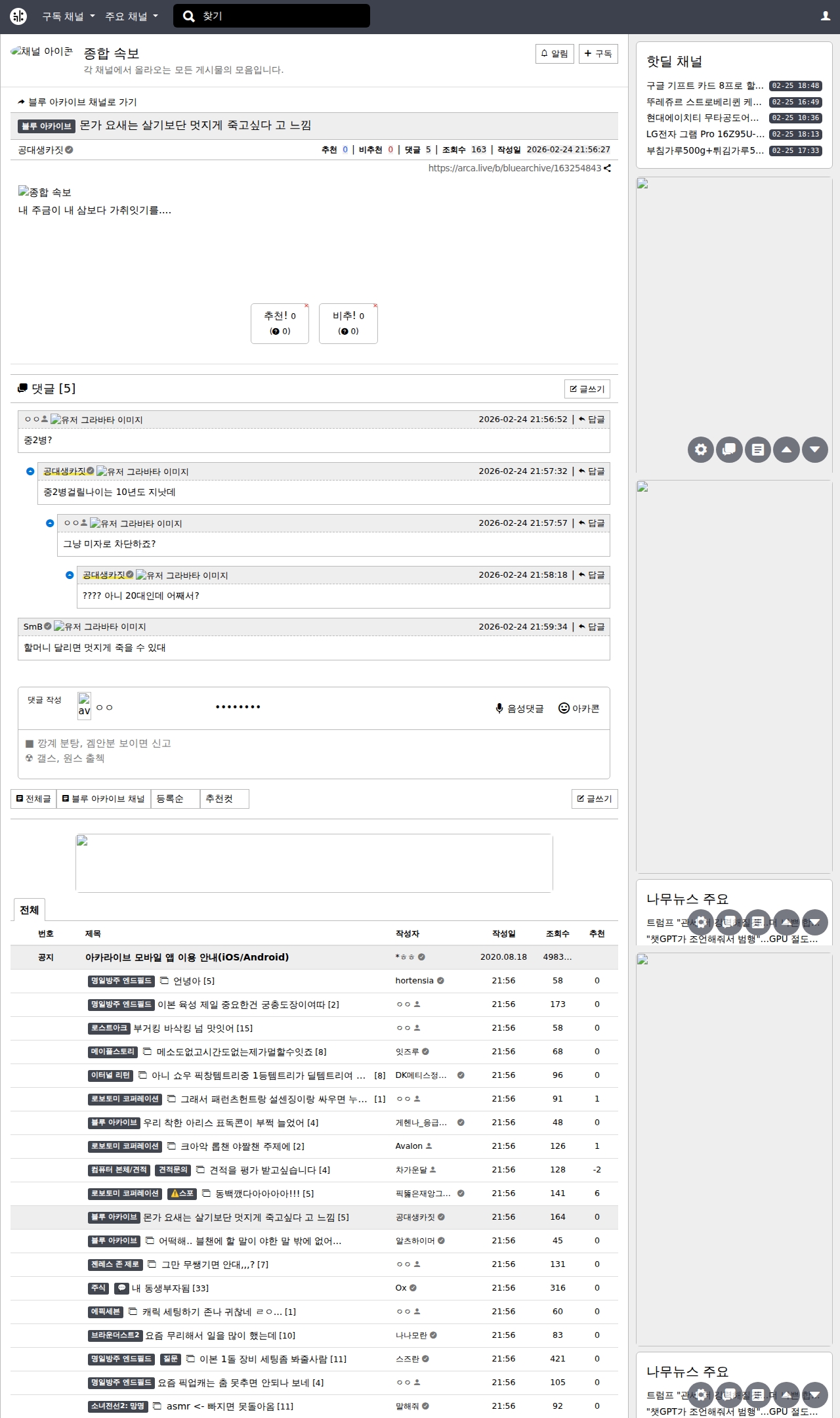Open the post 언넝아 [5]
Viewport: 840px width, 1418px height.
(x=194, y=981)
